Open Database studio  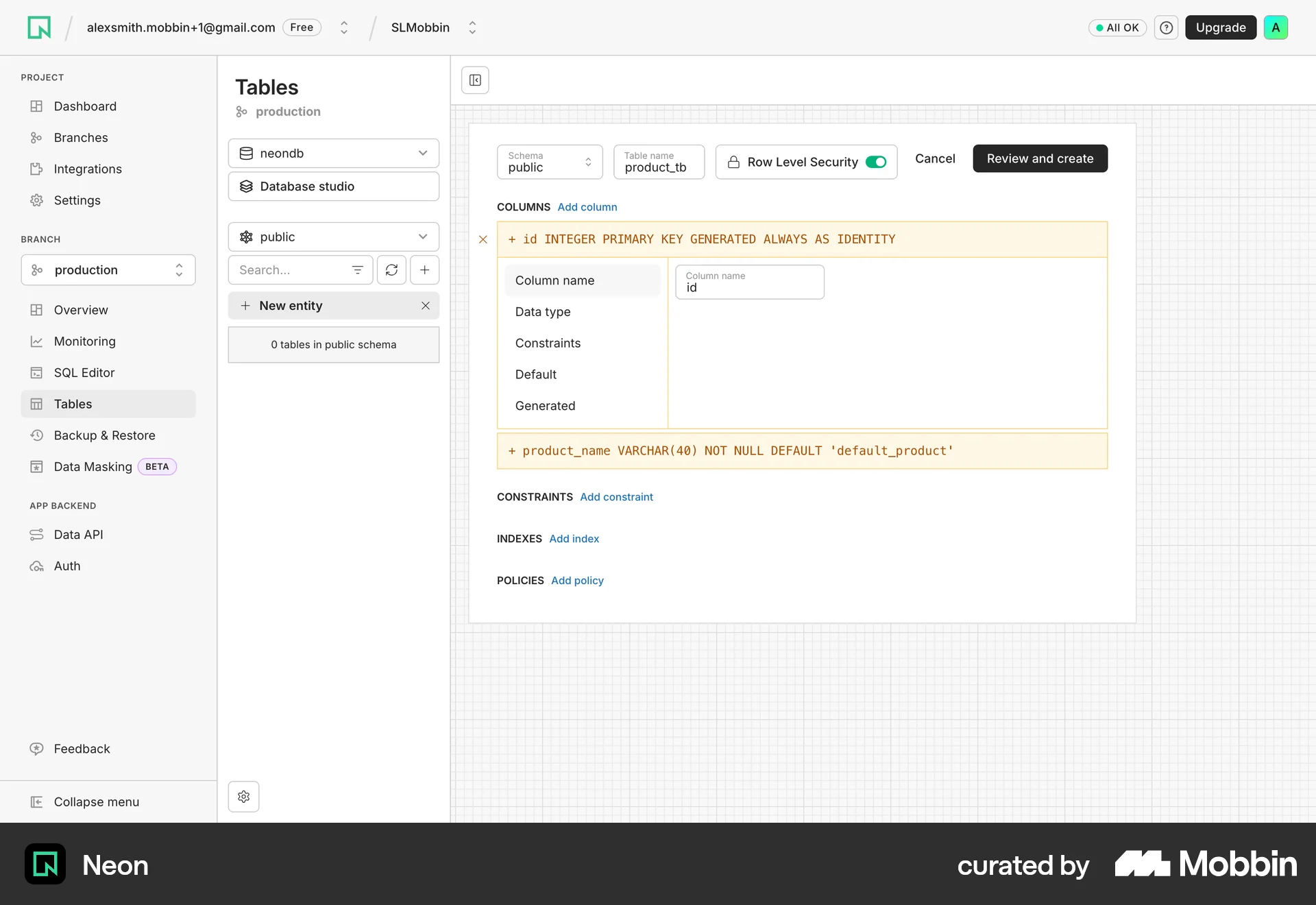(334, 186)
